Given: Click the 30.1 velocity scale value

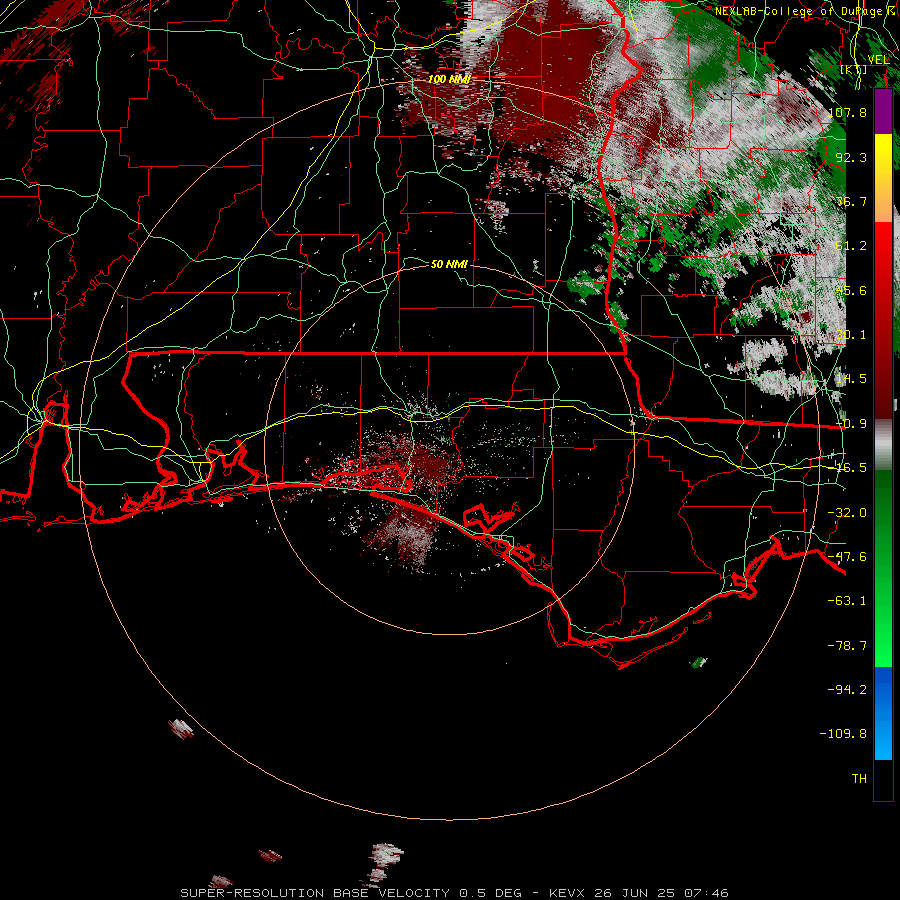Looking at the screenshot, I should click(851, 335).
